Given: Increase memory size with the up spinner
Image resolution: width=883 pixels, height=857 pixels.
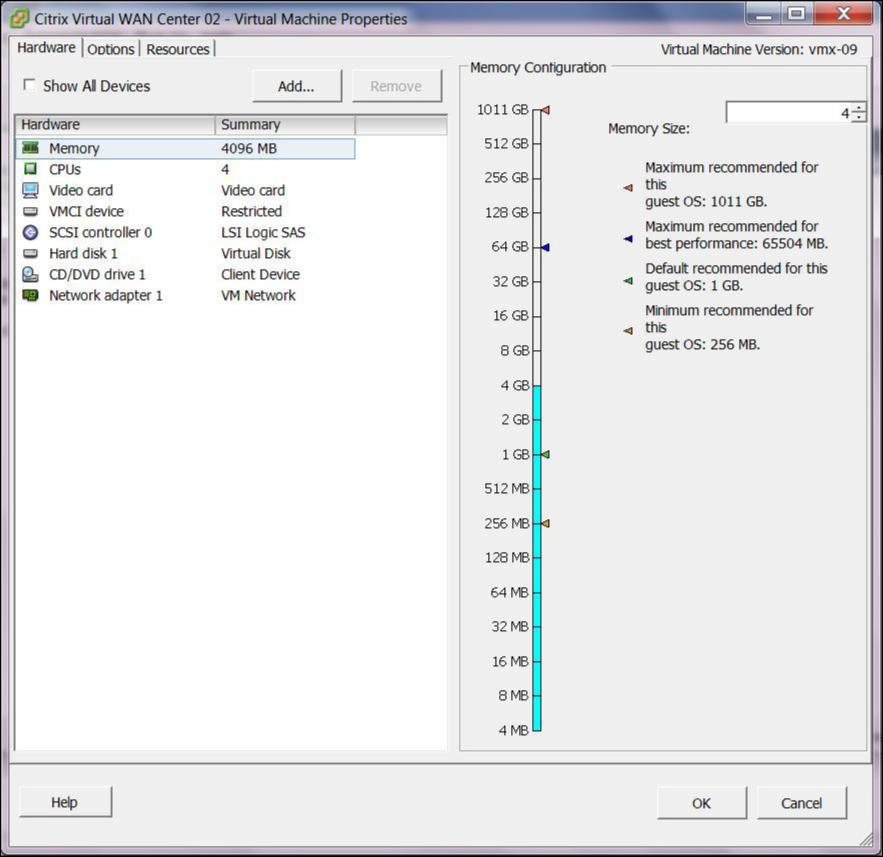Looking at the screenshot, I should tap(858, 108).
